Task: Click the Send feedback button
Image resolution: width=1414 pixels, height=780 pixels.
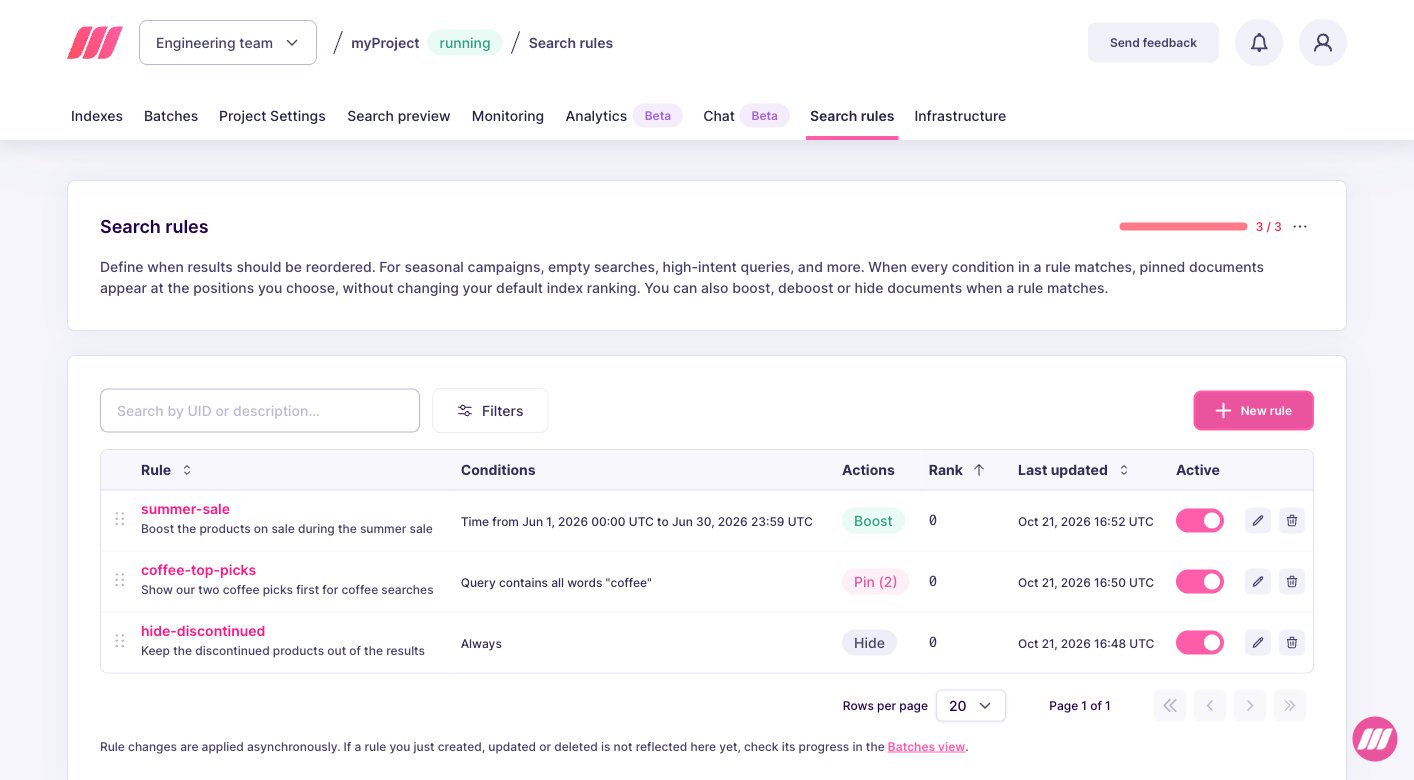Action: coord(1153,43)
